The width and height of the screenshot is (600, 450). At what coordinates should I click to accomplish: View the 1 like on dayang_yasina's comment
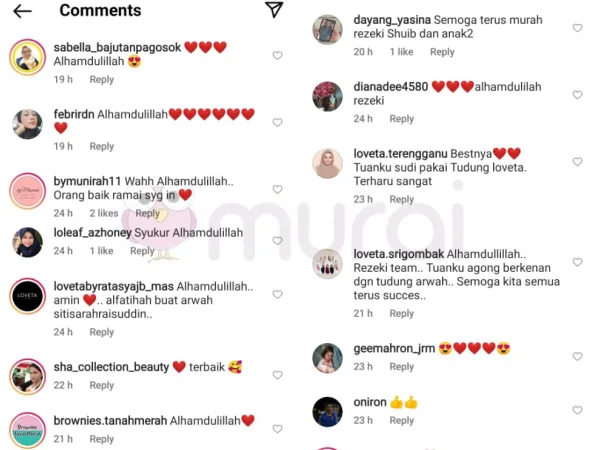pos(402,52)
